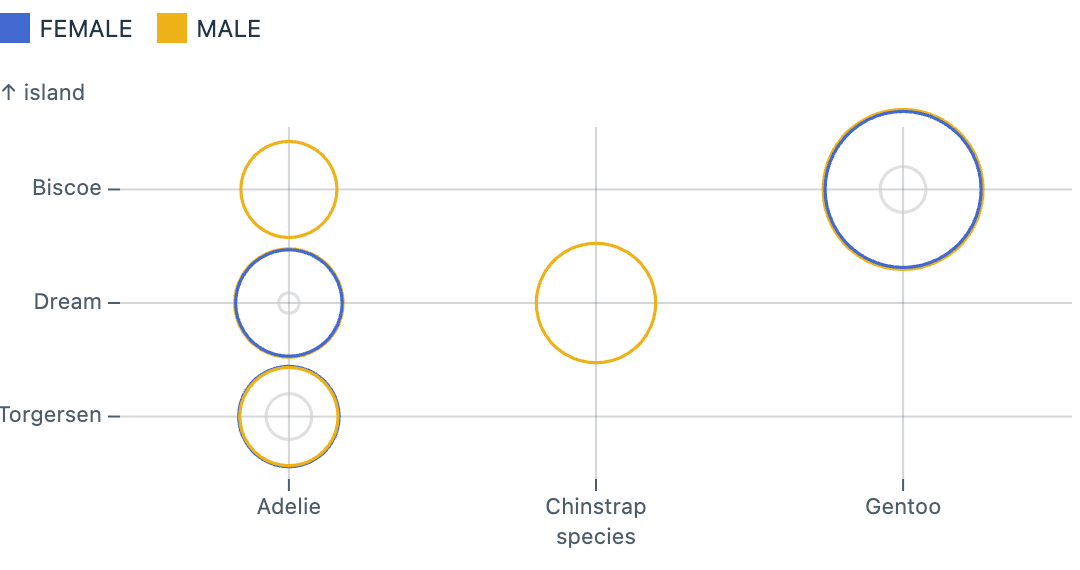Click the Chinstrap x-axis tick label

(x=596, y=506)
